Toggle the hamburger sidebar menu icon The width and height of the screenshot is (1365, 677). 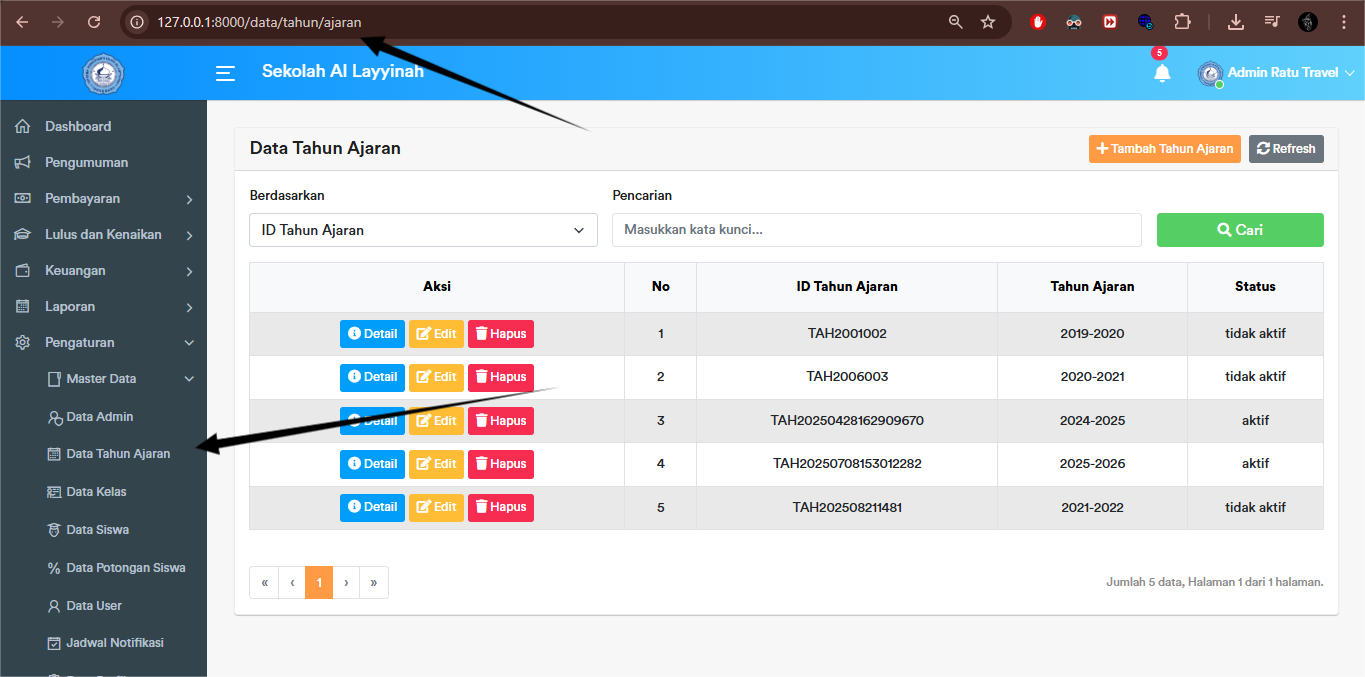tap(226, 73)
